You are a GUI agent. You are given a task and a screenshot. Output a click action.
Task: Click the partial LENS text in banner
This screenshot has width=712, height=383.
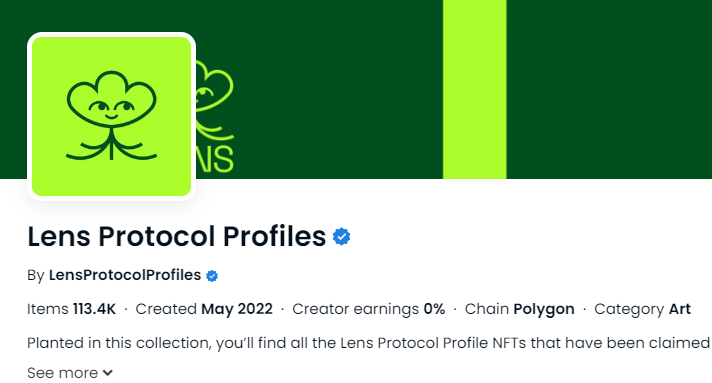(x=215, y=159)
